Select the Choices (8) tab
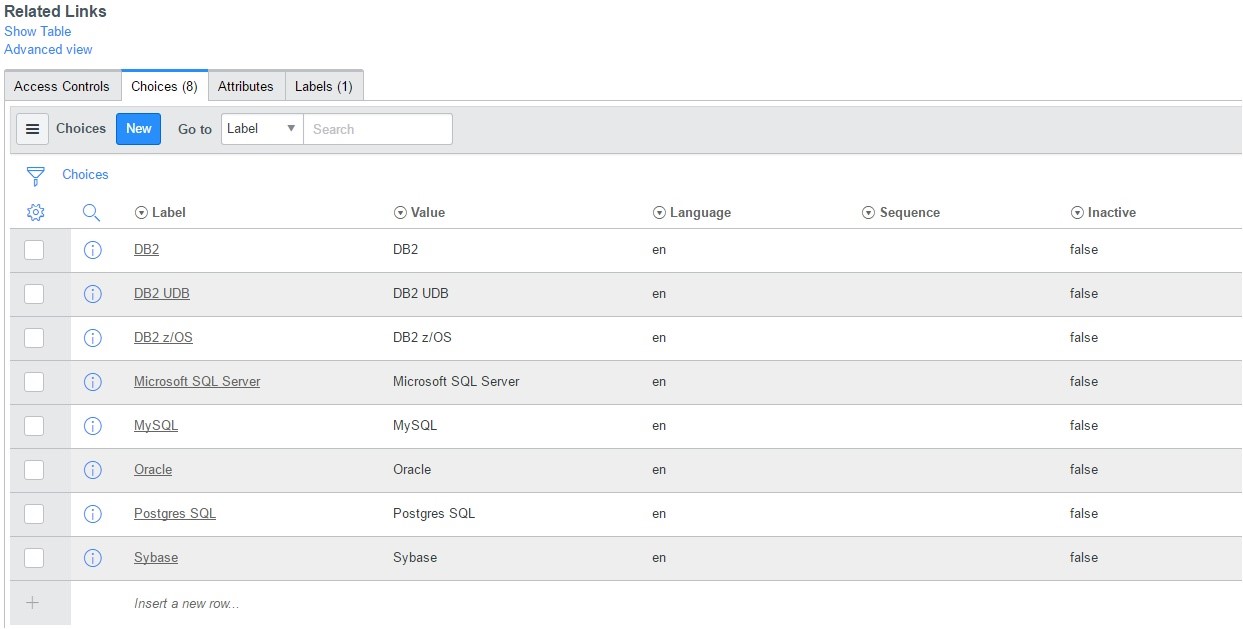Screen dimensions: 1243x629 [x=164, y=86]
